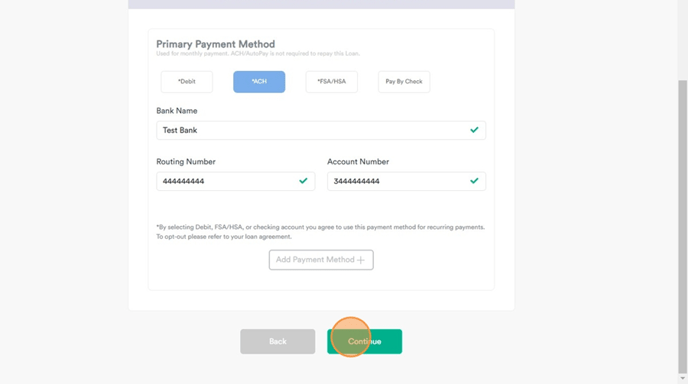The height and width of the screenshot is (384, 688).
Task: Choose the Pay By Check option
Action: (404, 82)
